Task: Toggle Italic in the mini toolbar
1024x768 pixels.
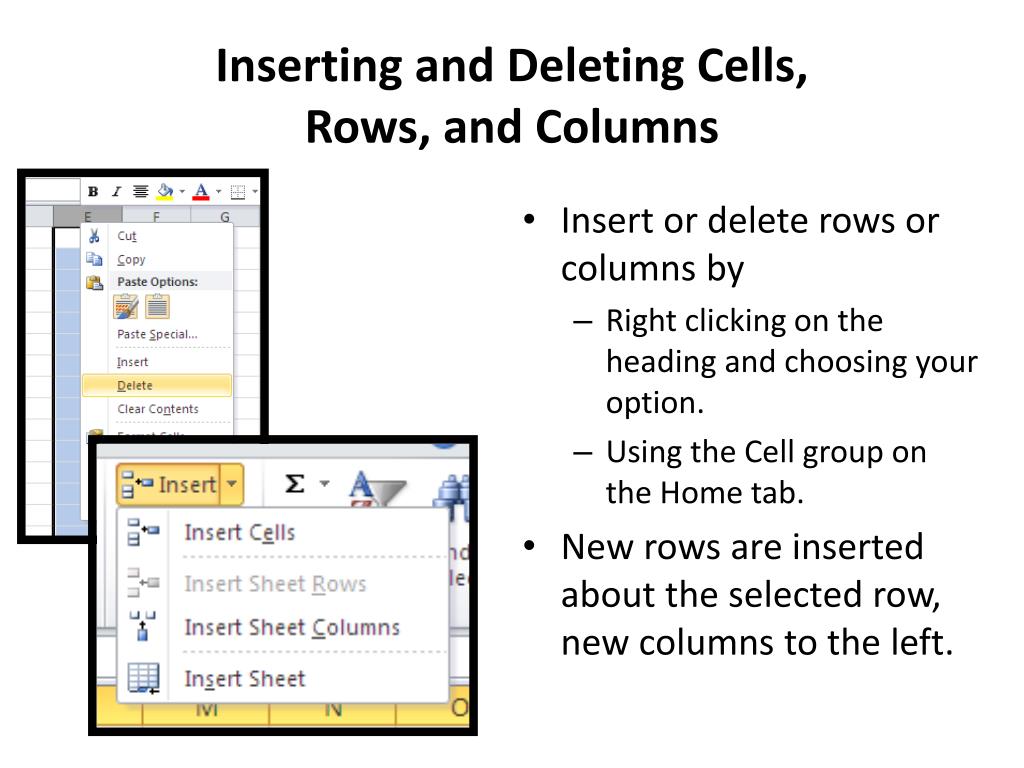Action: coord(116,191)
